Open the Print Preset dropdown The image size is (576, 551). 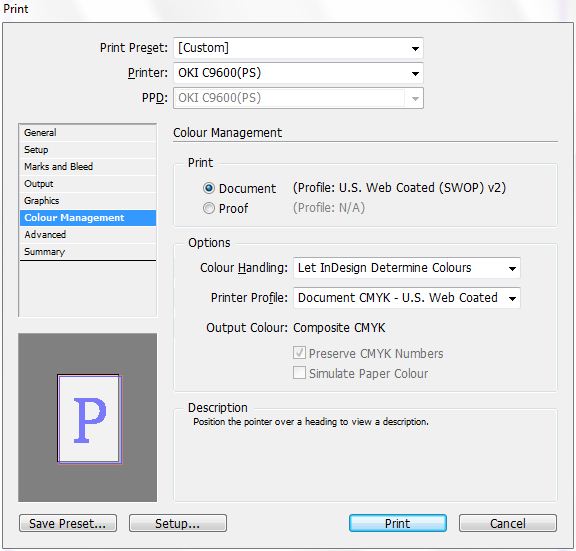[x=298, y=48]
